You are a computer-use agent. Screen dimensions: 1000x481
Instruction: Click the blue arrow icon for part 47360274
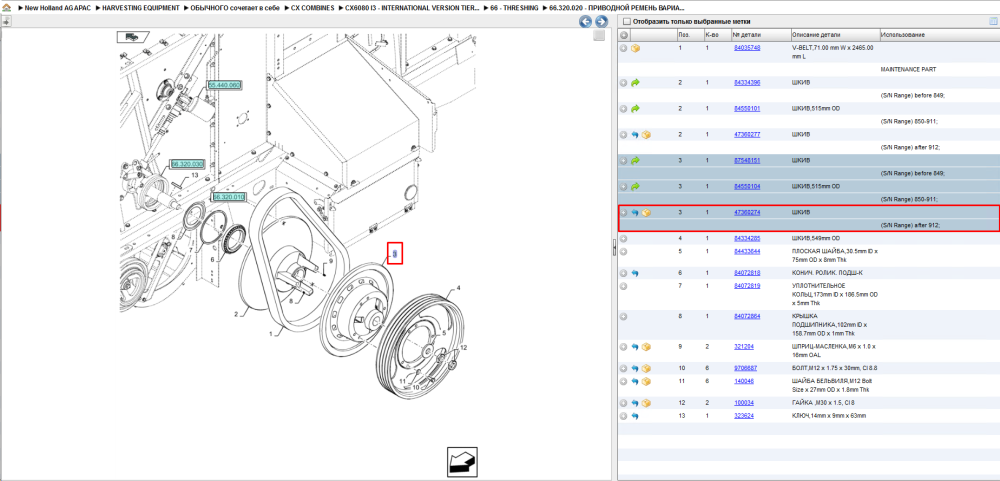[635, 212]
